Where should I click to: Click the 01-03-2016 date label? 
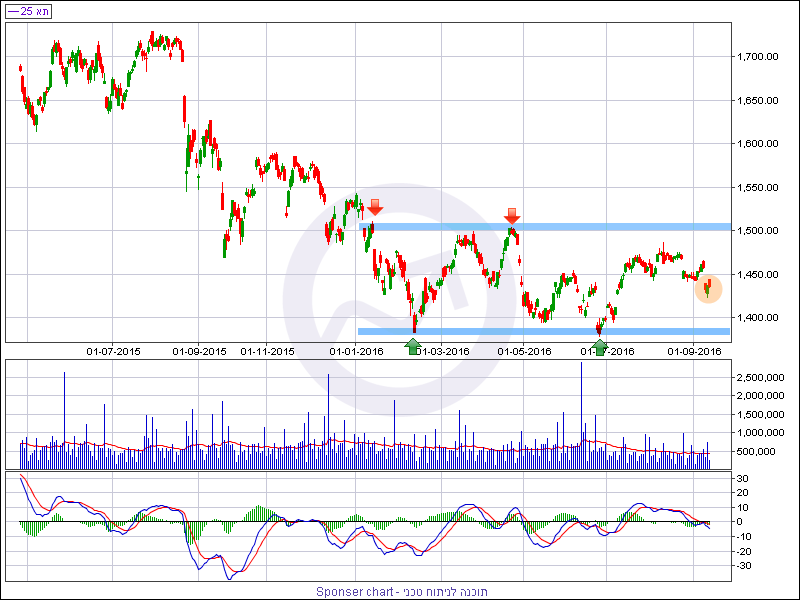442,352
